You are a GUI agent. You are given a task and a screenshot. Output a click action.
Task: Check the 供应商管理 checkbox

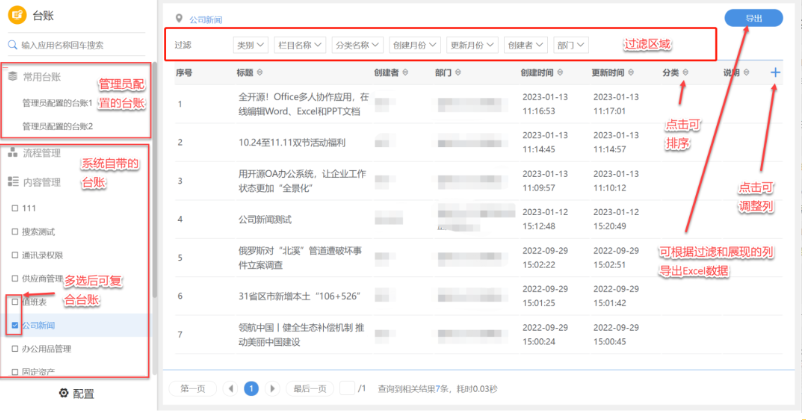[x=15, y=279]
